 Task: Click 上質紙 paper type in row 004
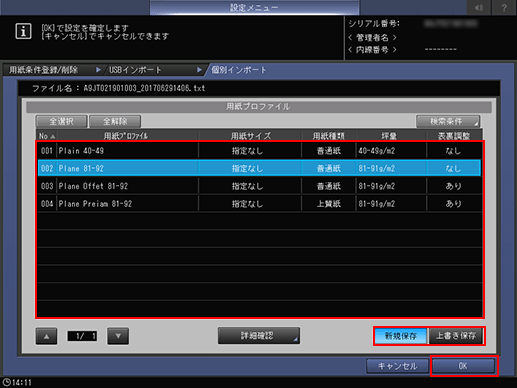(329, 204)
